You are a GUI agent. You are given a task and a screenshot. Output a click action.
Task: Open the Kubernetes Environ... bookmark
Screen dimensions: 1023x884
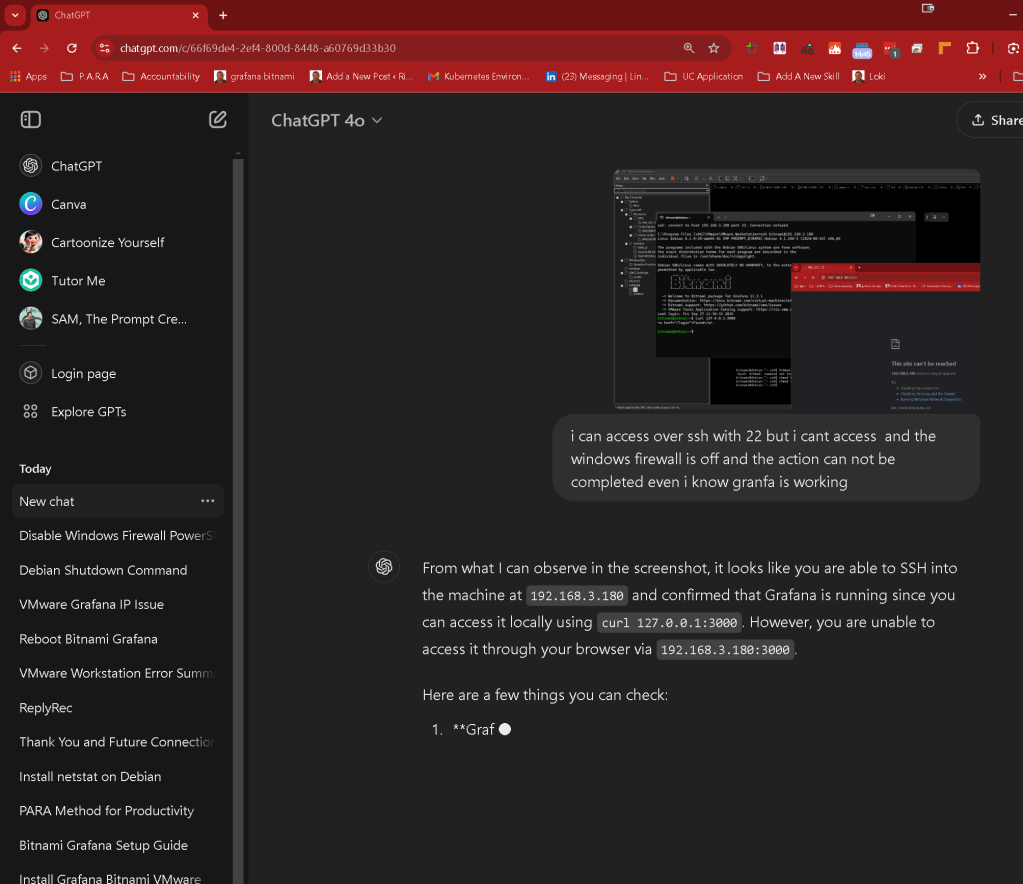478,76
